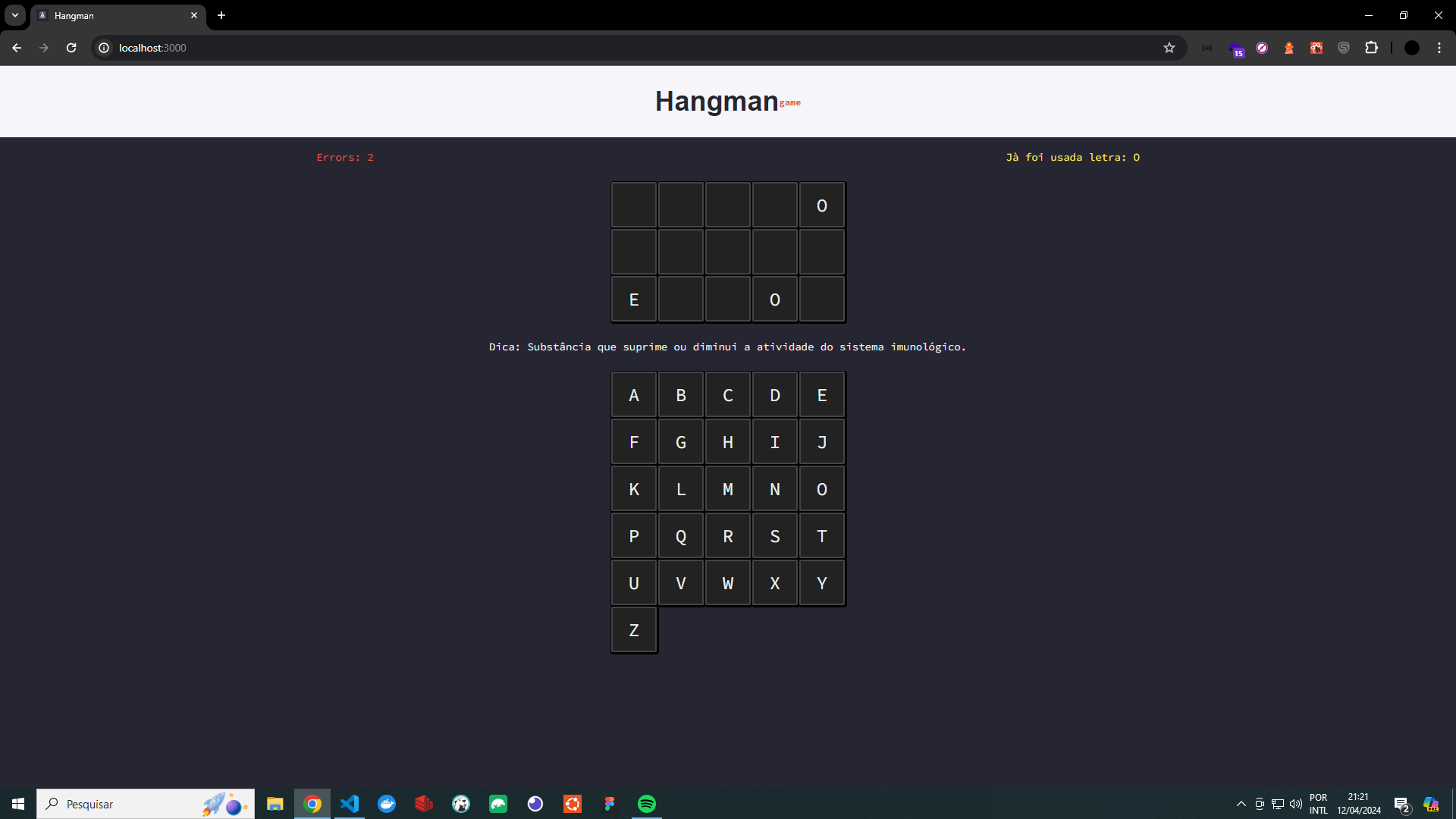Viewport: 1456px width, 819px height.
Task: Open the POR INTL language selector
Action: click(1319, 803)
